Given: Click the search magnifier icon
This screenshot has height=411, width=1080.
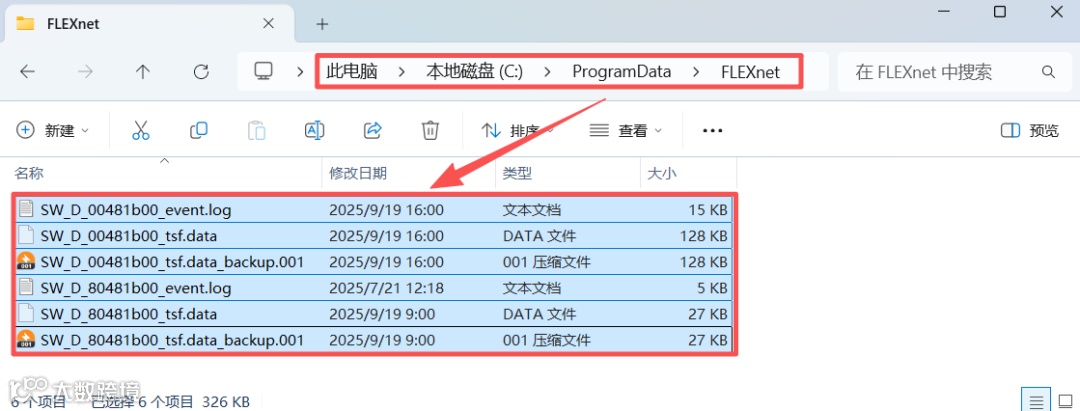Looking at the screenshot, I should tap(1048, 72).
